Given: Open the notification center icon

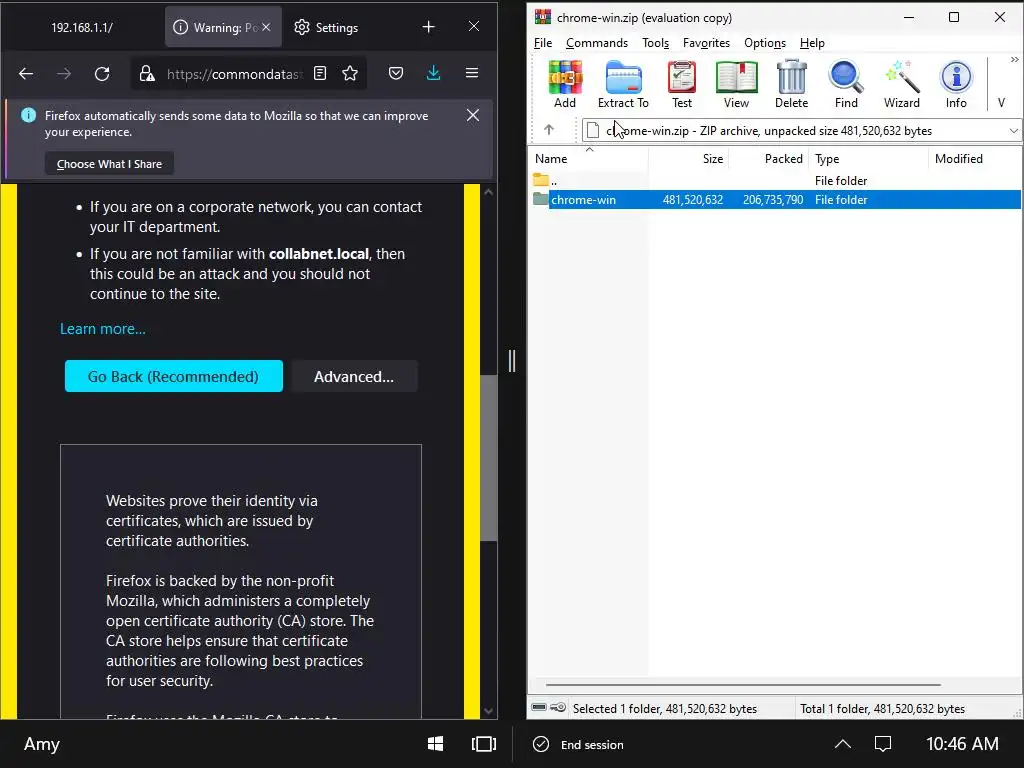Looking at the screenshot, I should pyautogui.click(x=883, y=744).
